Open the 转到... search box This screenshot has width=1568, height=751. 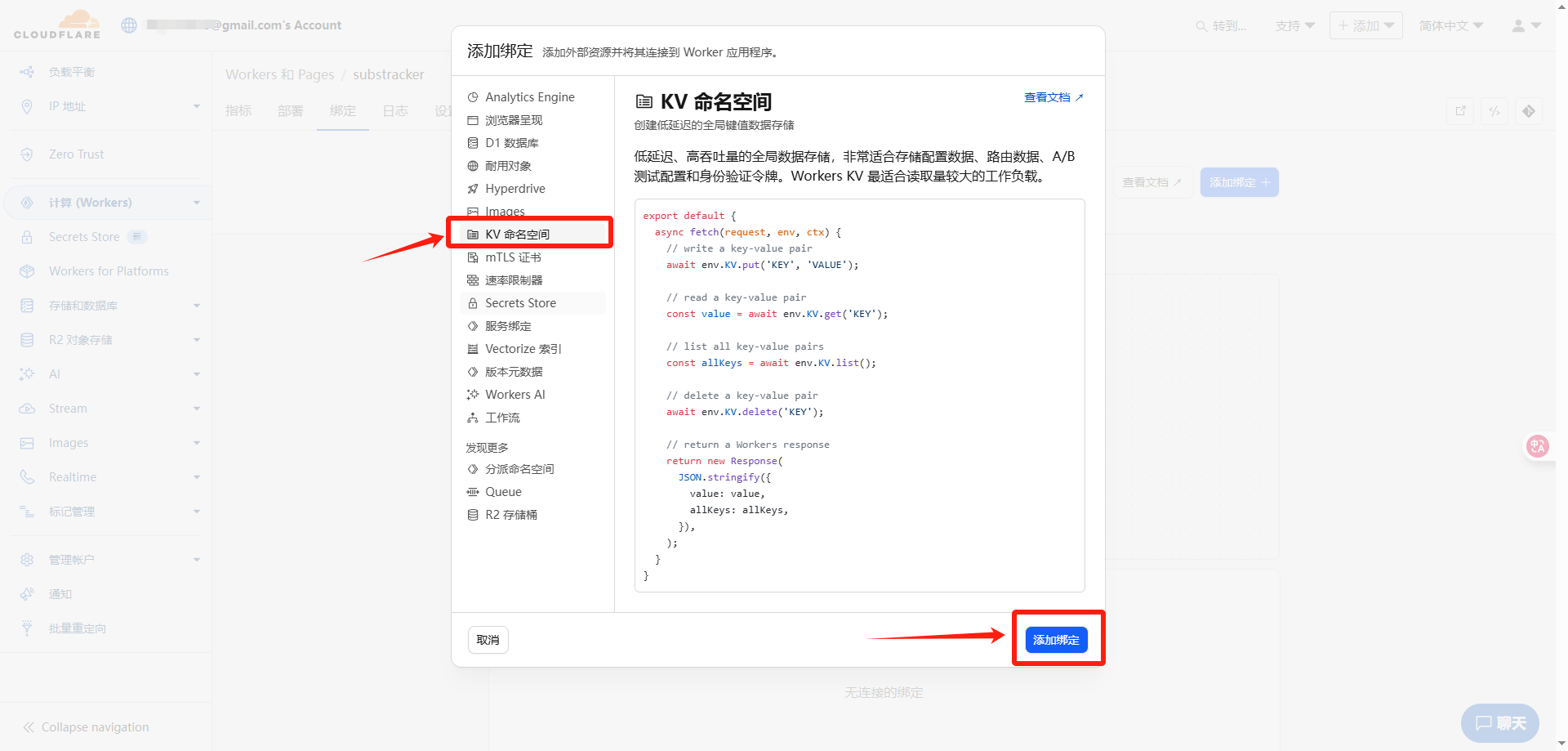tap(1221, 26)
